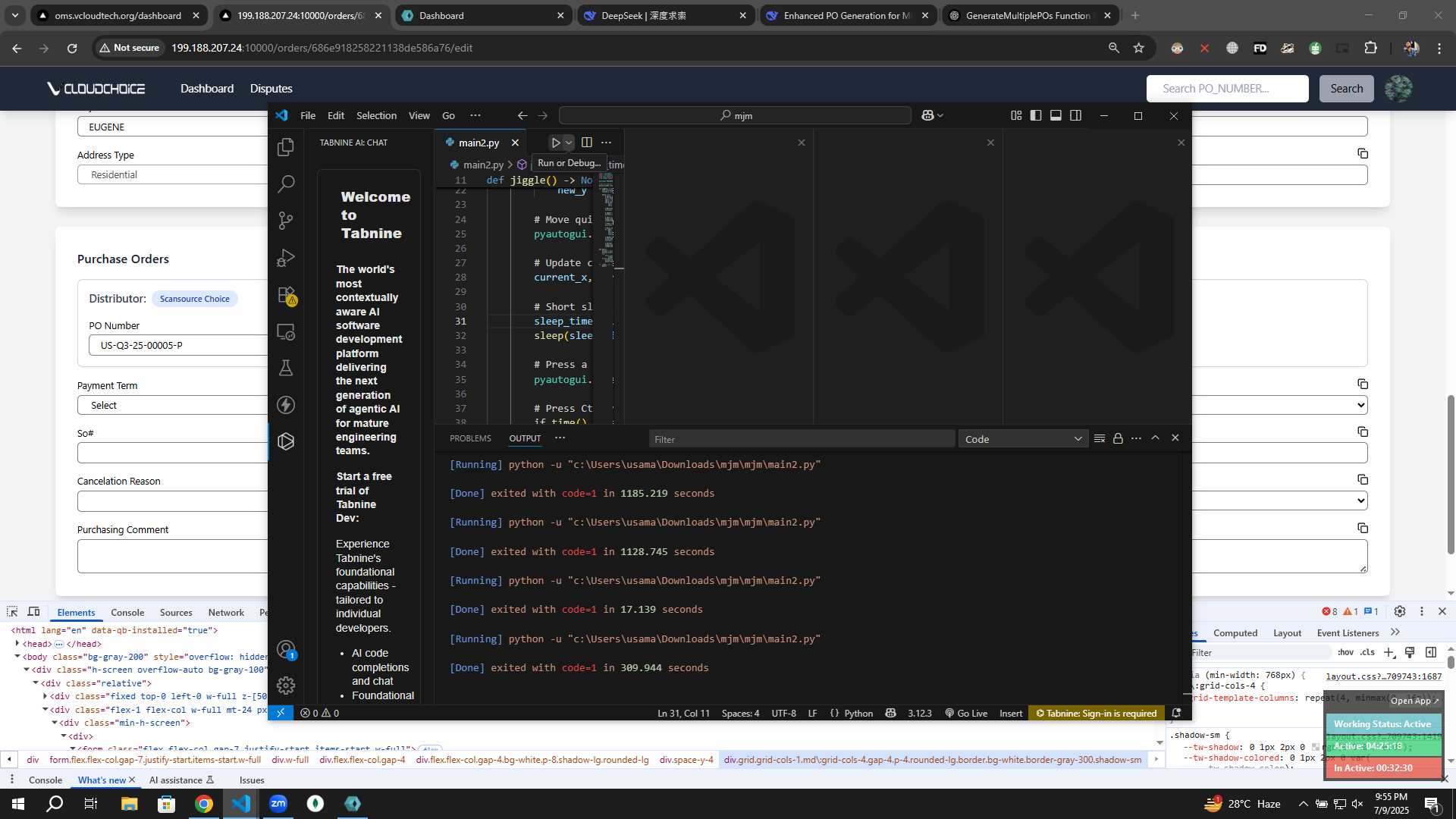
Task: Toggle the bottom panel visibility
Action: point(1056,115)
